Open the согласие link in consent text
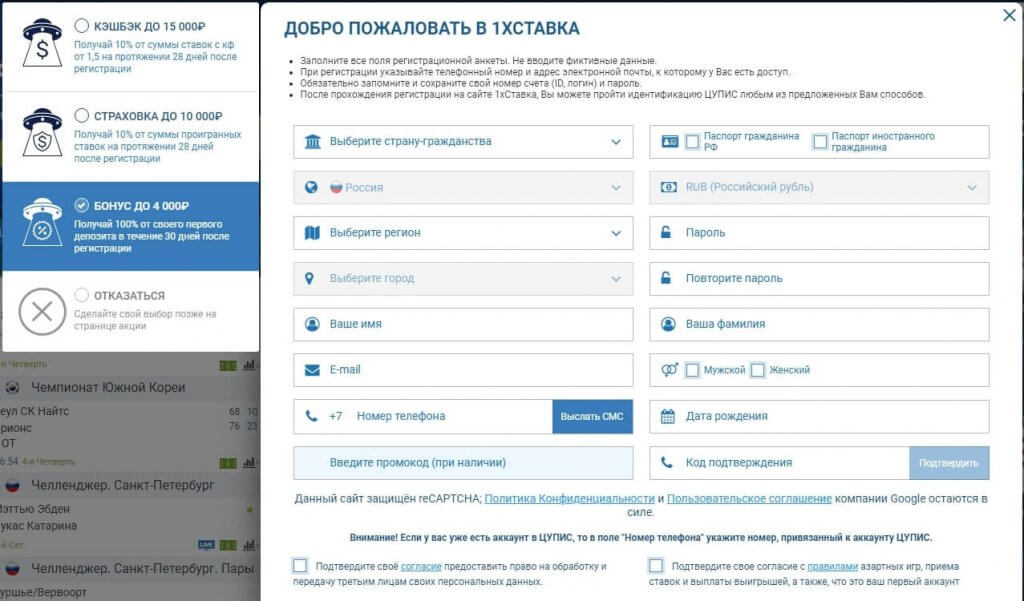Screen dimensions: 1024x601 click(421, 566)
